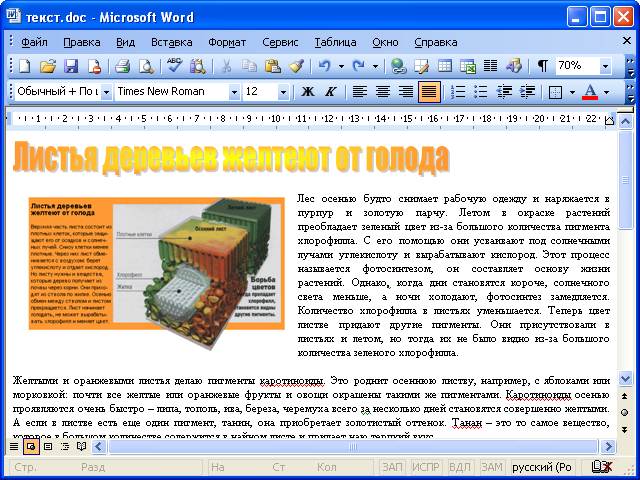The image size is (640, 480).
Task: Open an existing file with folder icon
Action: point(48,66)
